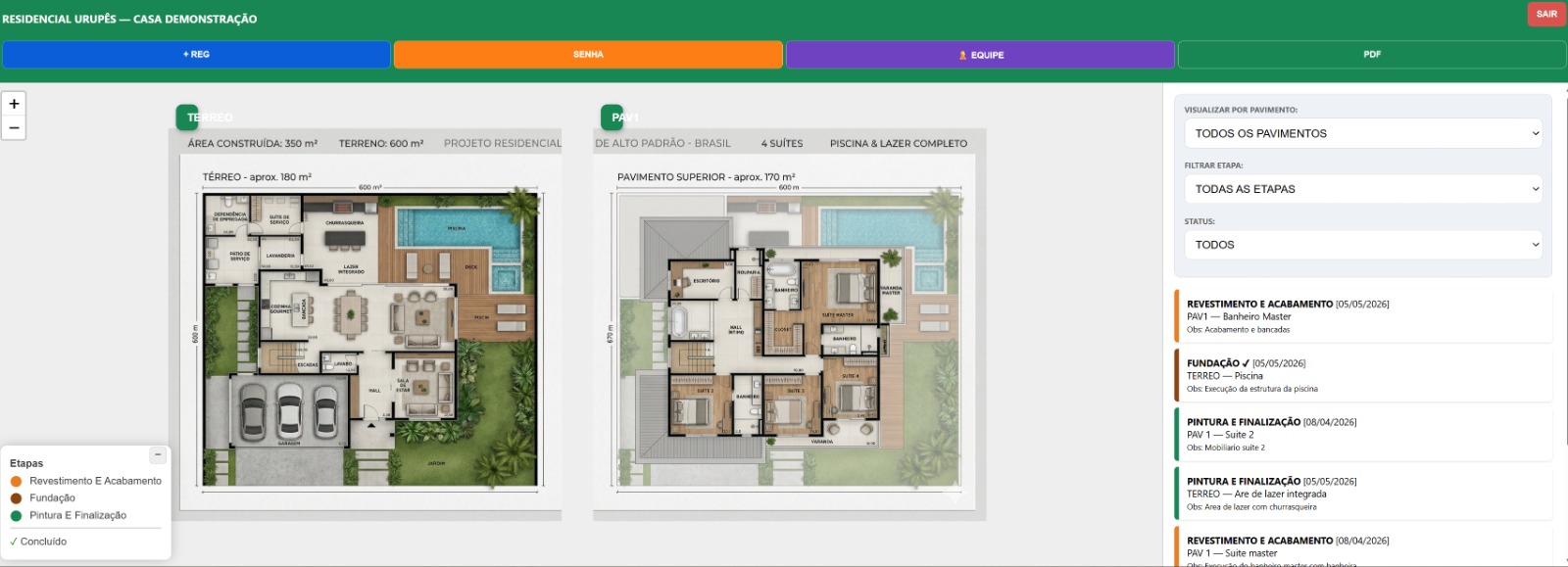
Task: Select the TERREO green label badge
Action: 187,118
